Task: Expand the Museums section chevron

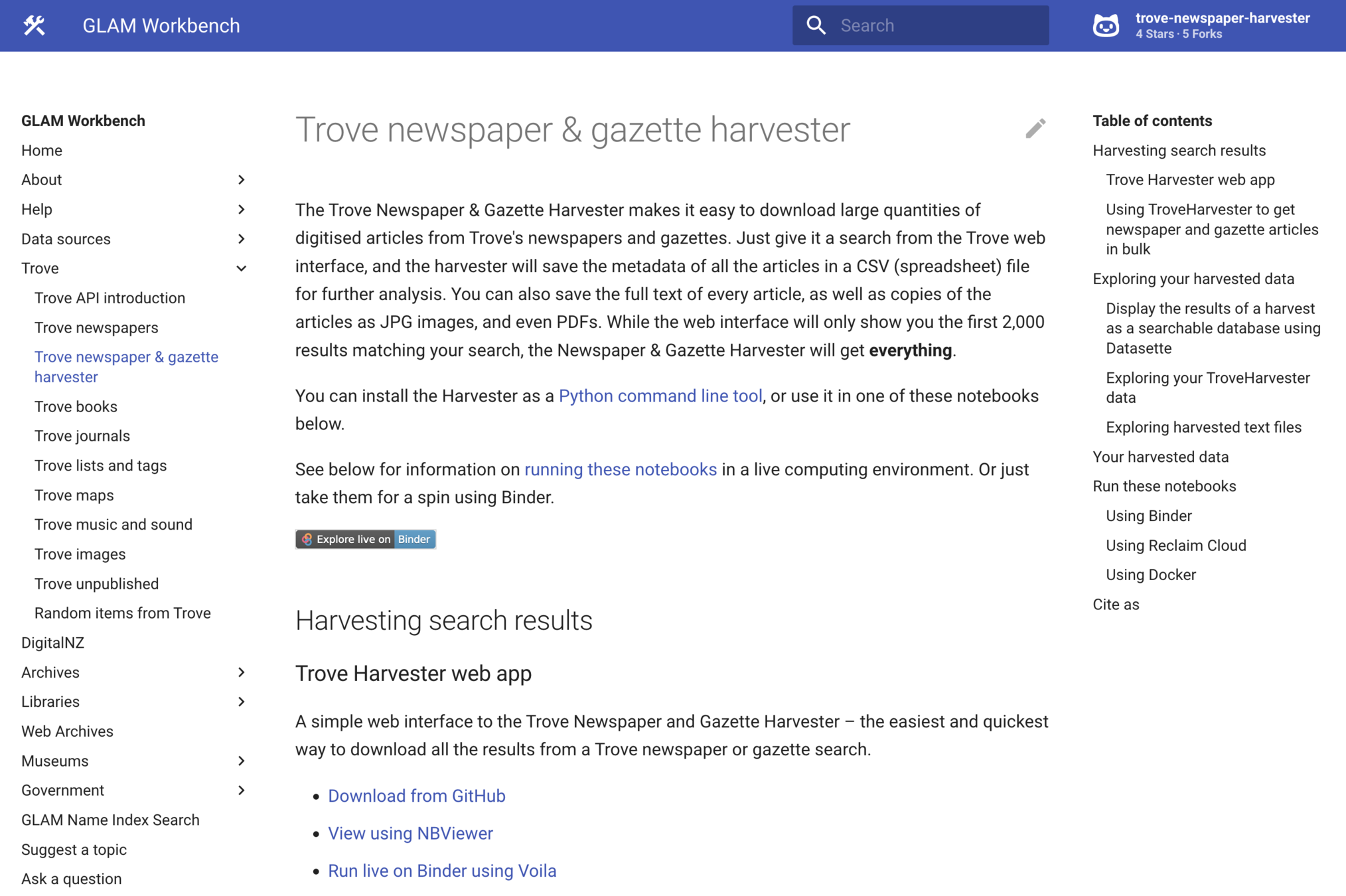Action: [x=241, y=761]
